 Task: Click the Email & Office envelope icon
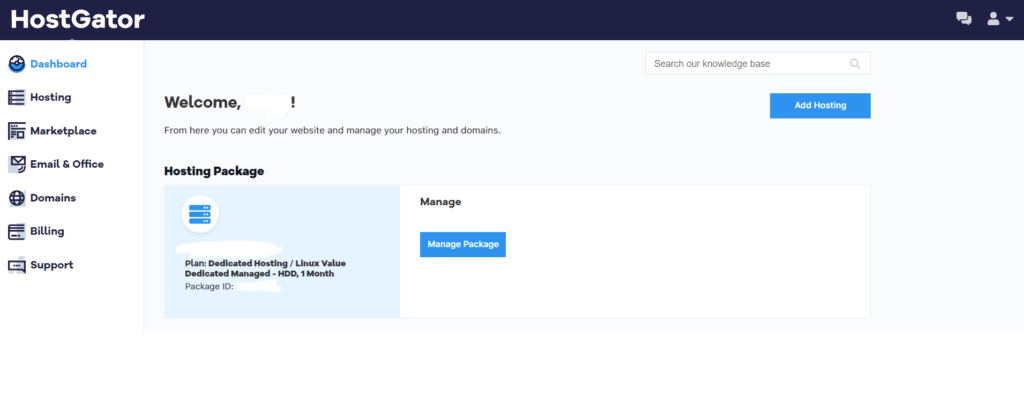click(x=16, y=164)
